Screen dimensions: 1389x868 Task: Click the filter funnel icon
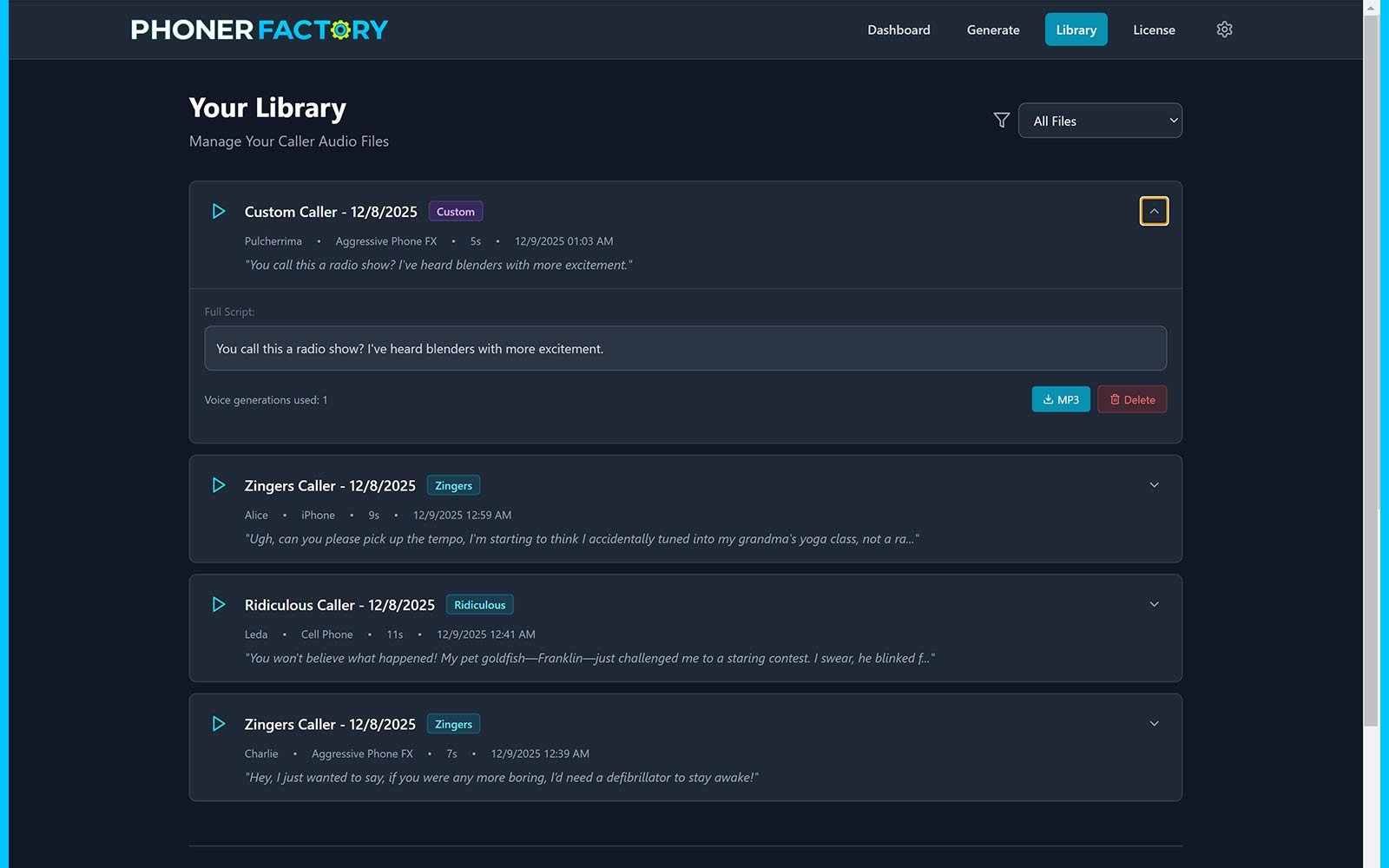click(1001, 121)
